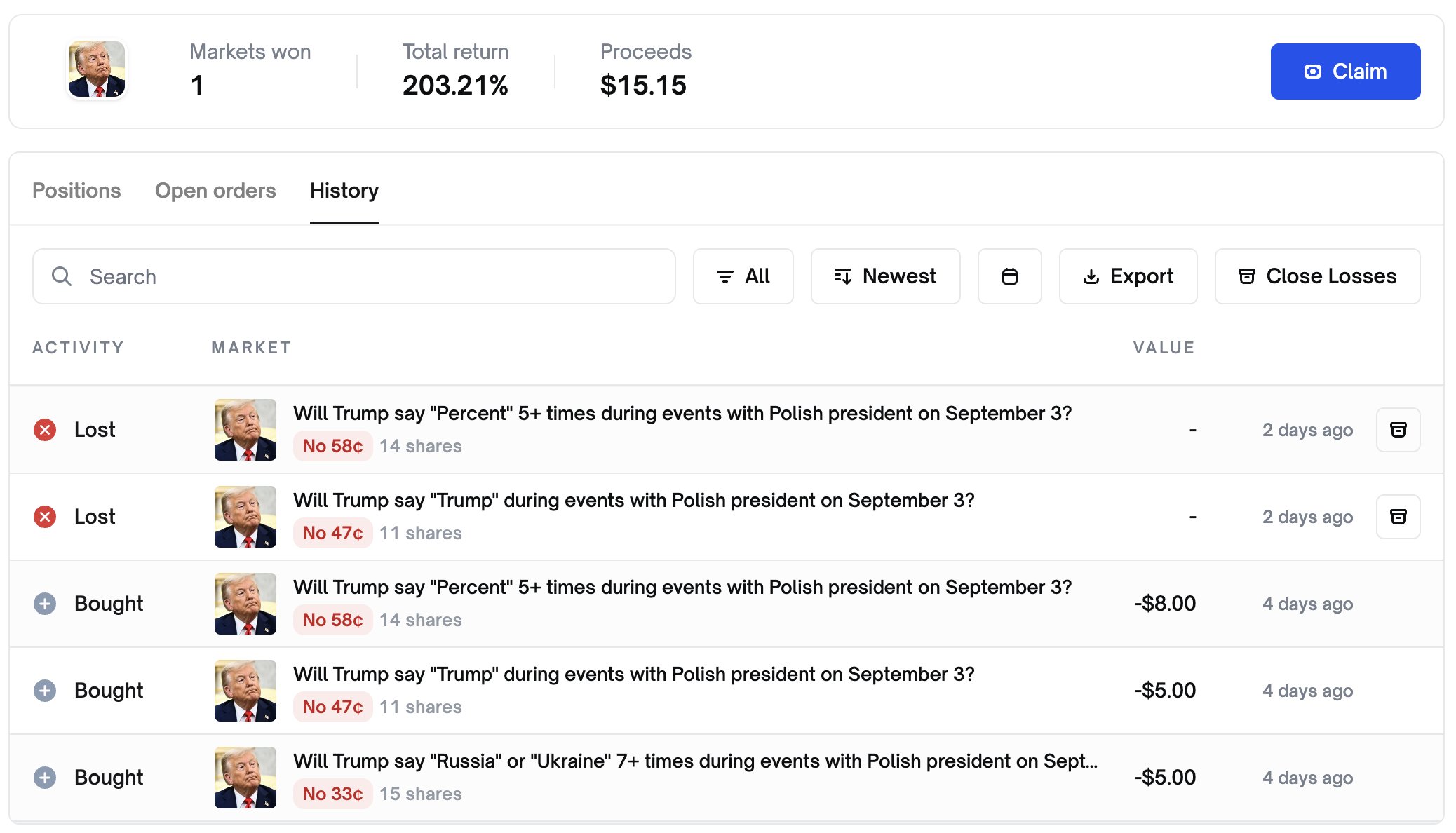Click the blue Claim button
The image size is (1456, 833).
[1345, 72]
